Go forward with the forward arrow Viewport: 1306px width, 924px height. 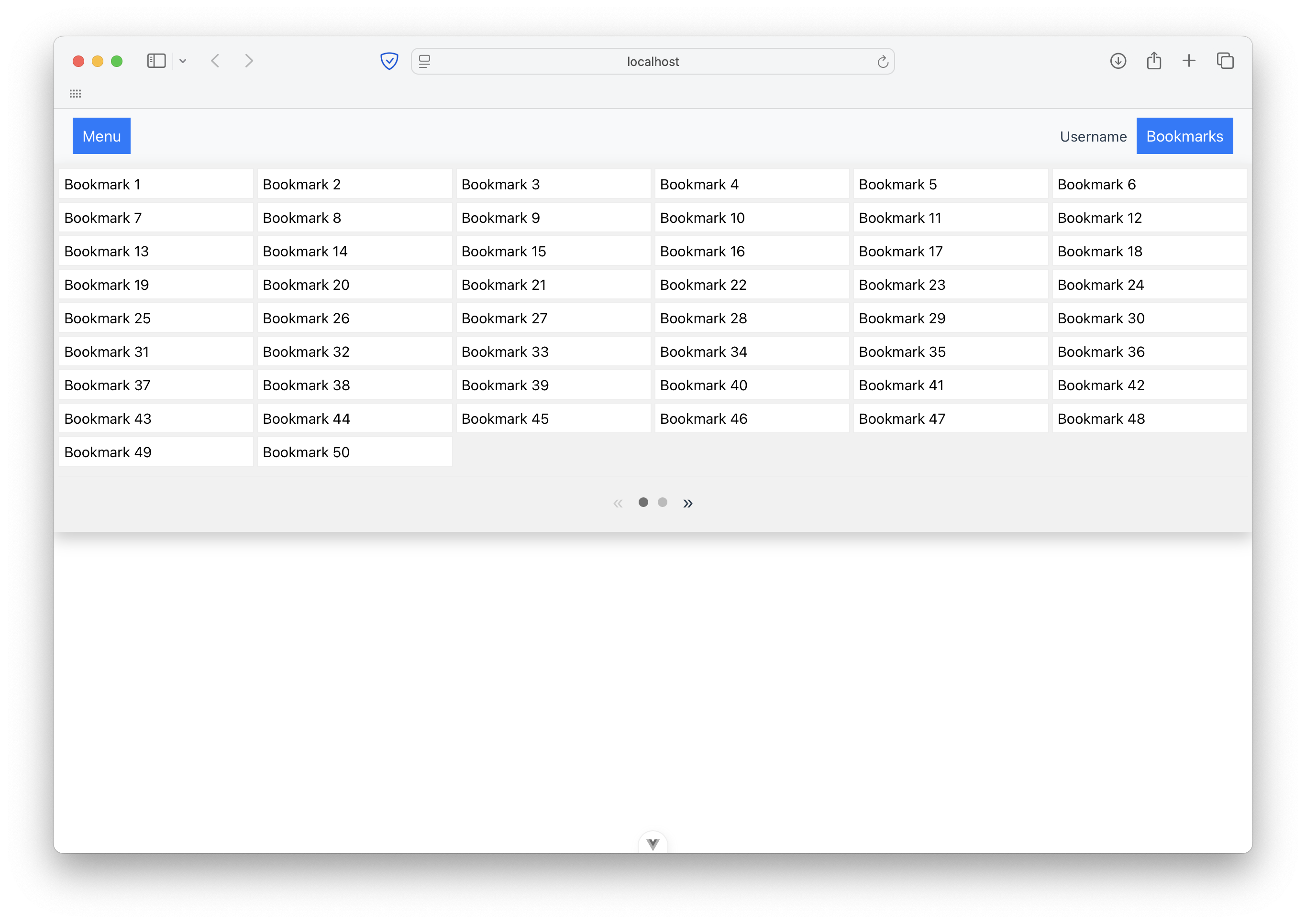[249, 61]
